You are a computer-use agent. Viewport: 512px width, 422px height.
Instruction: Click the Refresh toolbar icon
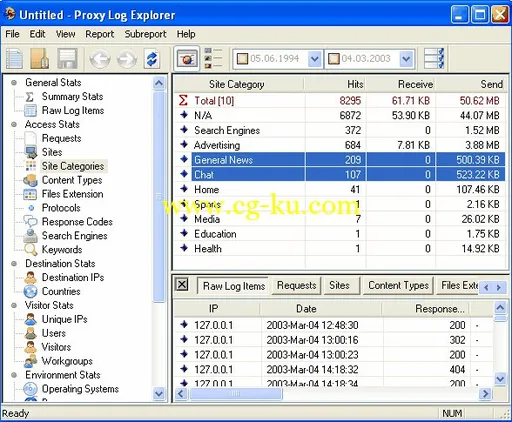pyautogui.click(x=152, y=59)
